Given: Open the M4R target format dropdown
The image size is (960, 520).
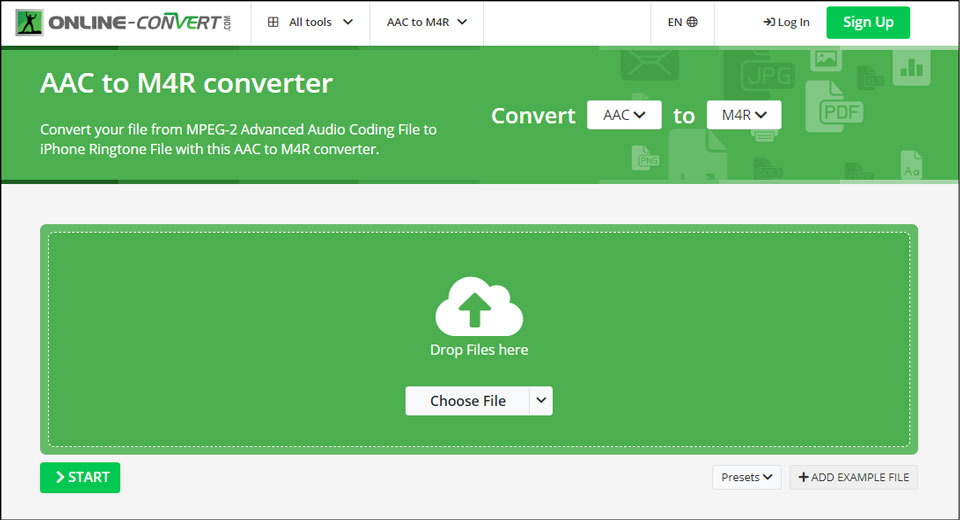Looking at the screenshot, I should coord(744,115).
